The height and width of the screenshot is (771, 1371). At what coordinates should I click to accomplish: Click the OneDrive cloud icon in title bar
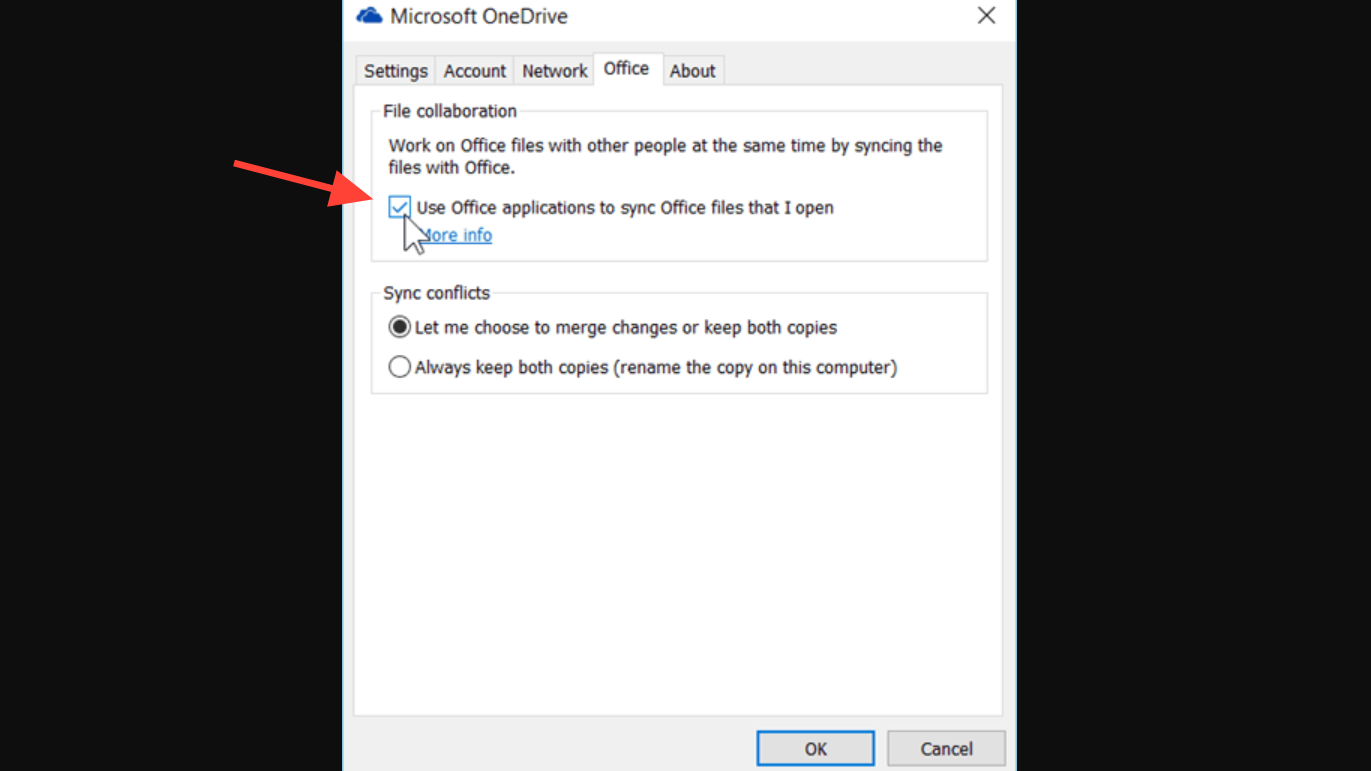pyautogui.click(x=369, y=16)
